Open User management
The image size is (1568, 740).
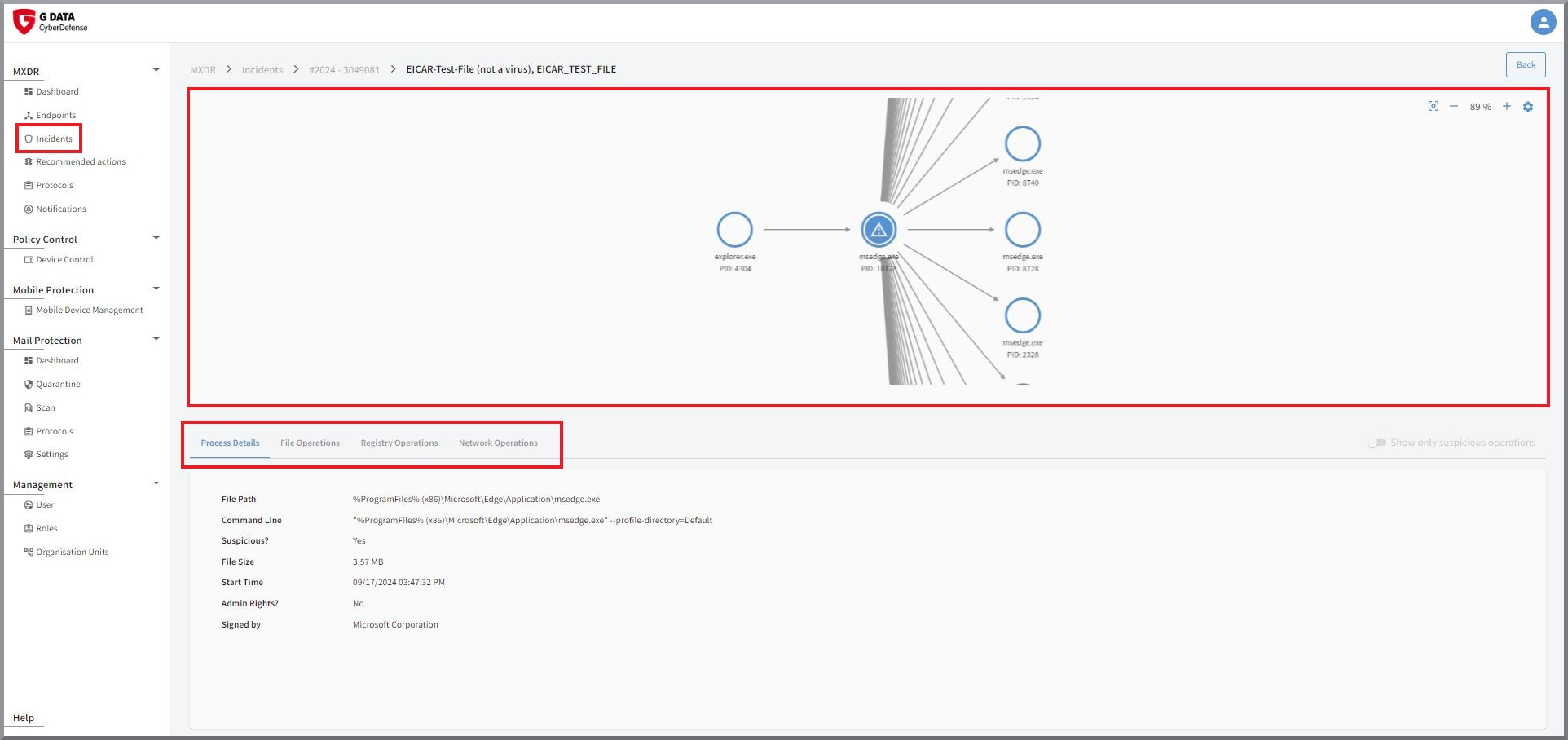(x=39, y=505)
